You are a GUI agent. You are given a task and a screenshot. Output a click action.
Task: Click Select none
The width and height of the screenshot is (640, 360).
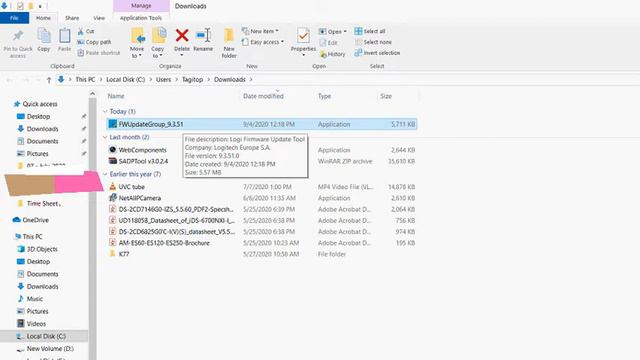(x=373, y=42)
